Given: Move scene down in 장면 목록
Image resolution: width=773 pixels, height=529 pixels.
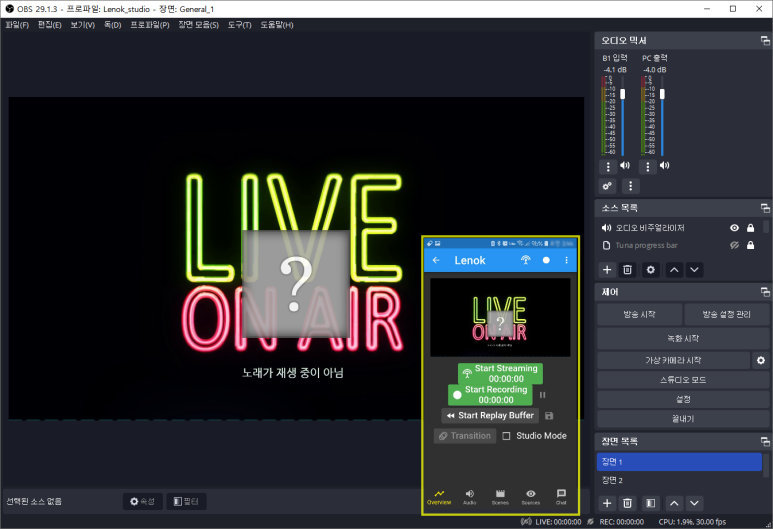Looking at the screenshot, I should click(x=694, y=503).
